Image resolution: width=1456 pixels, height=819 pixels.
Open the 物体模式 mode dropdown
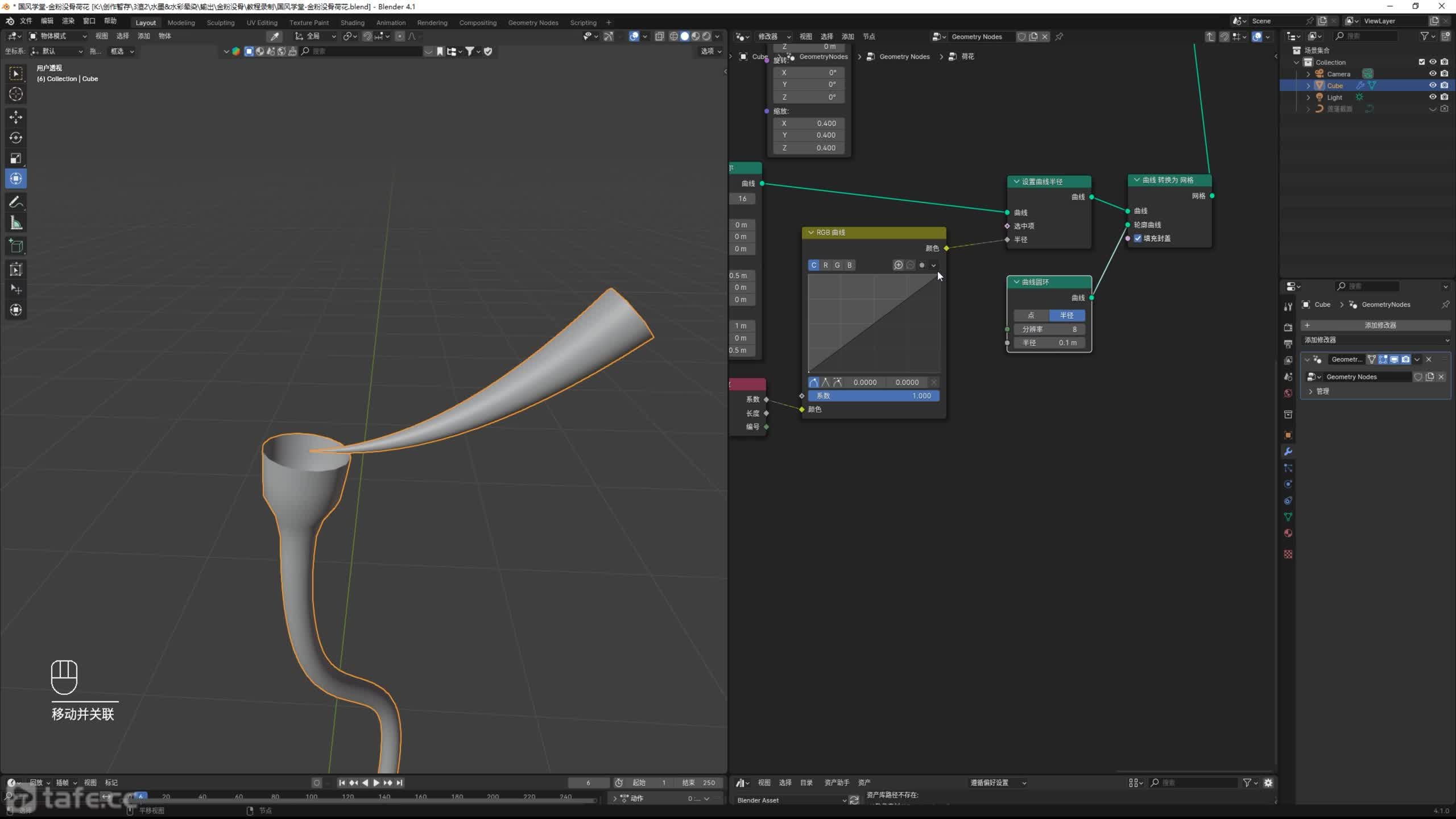tap(58, 36)
